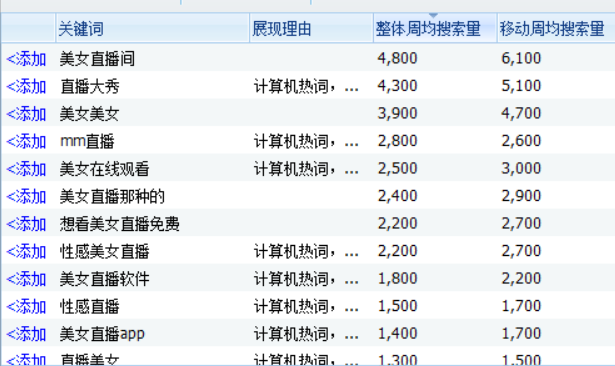Toggle sort arrow above 整体周均搜索量
Image resolution: width=615 pixels, height=366 pixels.
[433, 15]
